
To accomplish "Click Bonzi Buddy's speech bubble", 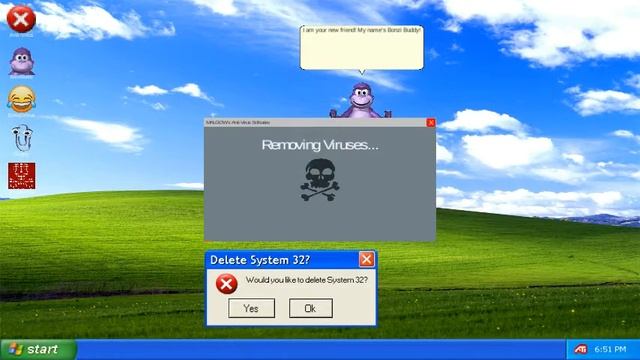I will click(x=362, y=48).
